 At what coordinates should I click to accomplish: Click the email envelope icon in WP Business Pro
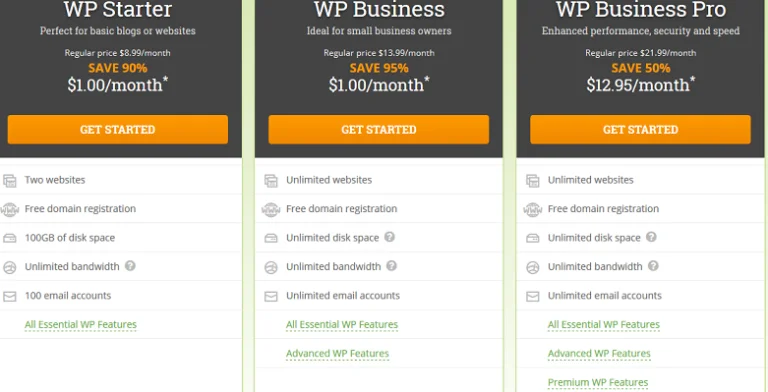tap(532, 296)
